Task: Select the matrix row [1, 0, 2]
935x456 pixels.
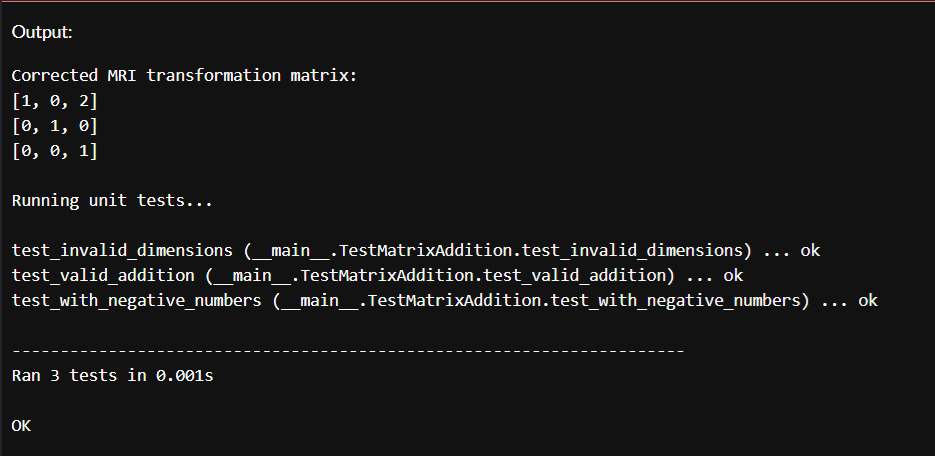Action: tap(54, 101)
